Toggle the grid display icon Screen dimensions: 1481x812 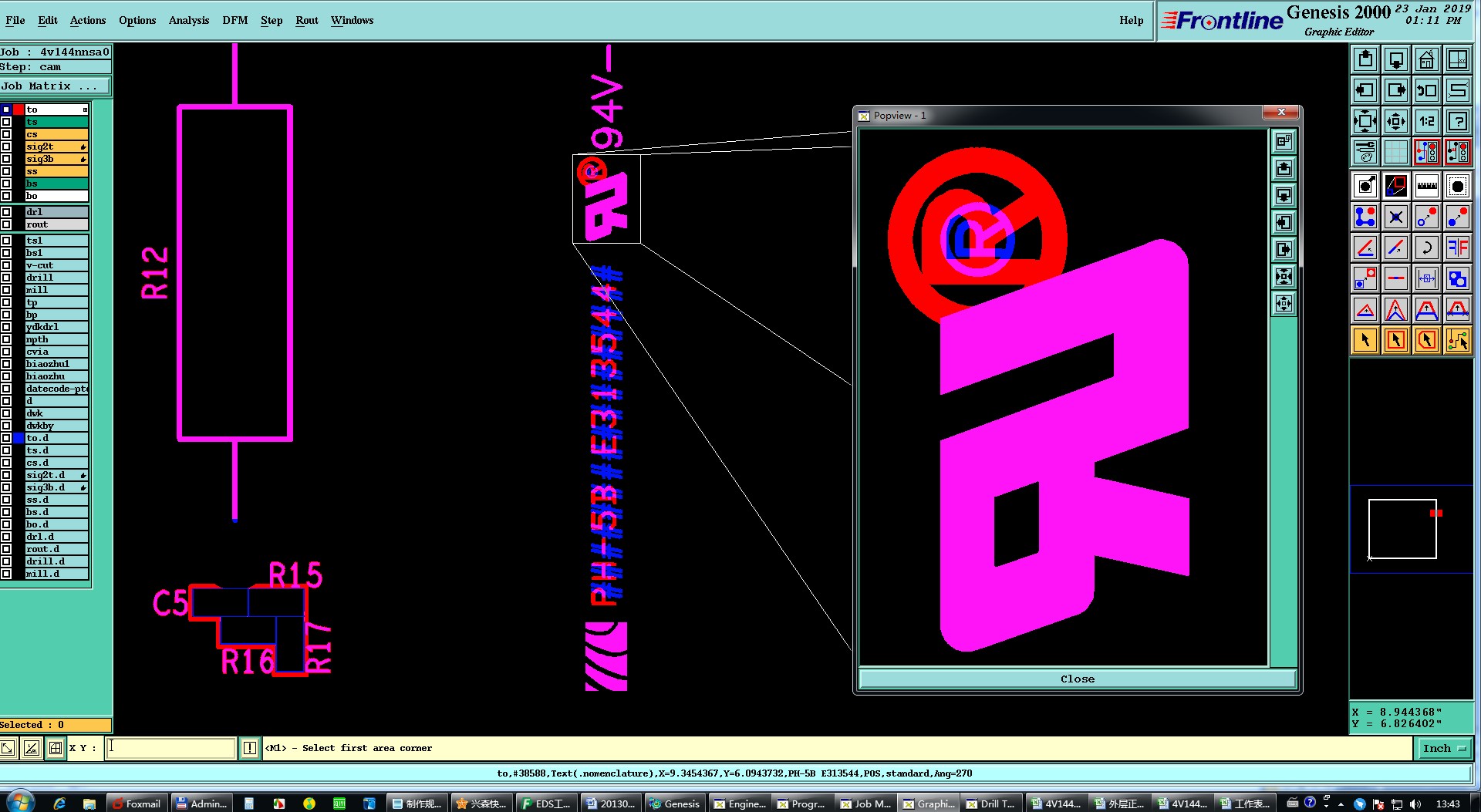pyautogui.click(x=1396, y=152)
